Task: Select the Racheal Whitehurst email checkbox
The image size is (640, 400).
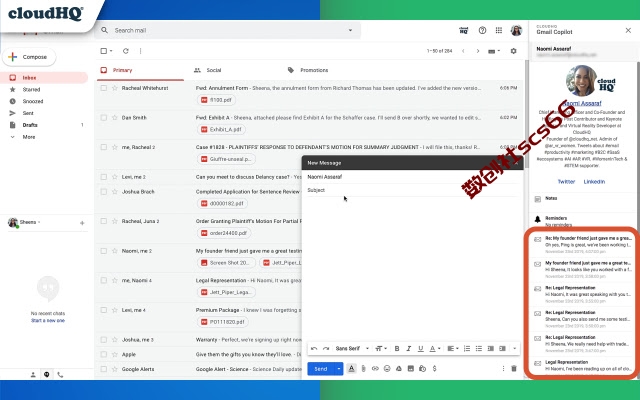Action: tap(104, 88)
